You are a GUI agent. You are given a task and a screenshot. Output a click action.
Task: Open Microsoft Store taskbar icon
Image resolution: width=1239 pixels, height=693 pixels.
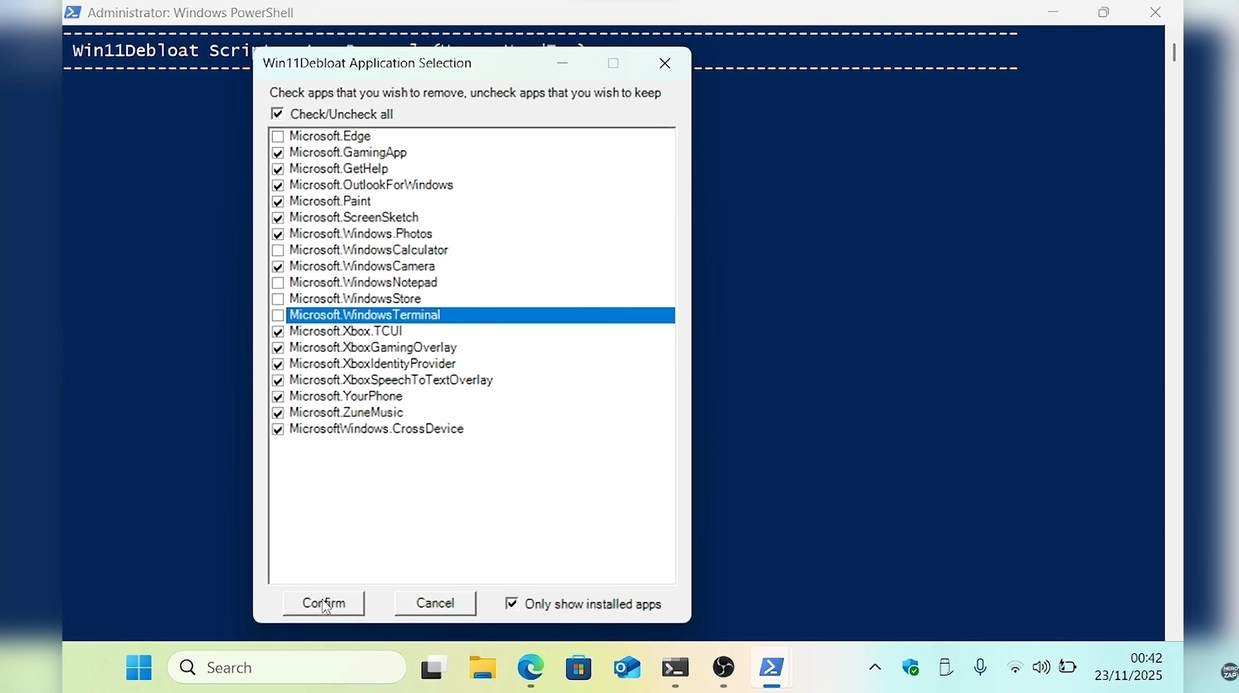pos(578,668)
